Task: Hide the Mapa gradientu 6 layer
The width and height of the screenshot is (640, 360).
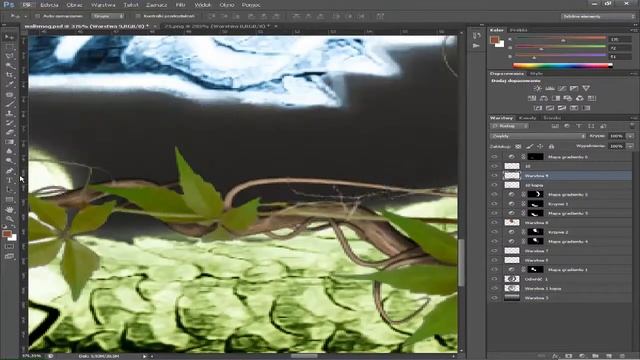Action: (x=494, y=157)
